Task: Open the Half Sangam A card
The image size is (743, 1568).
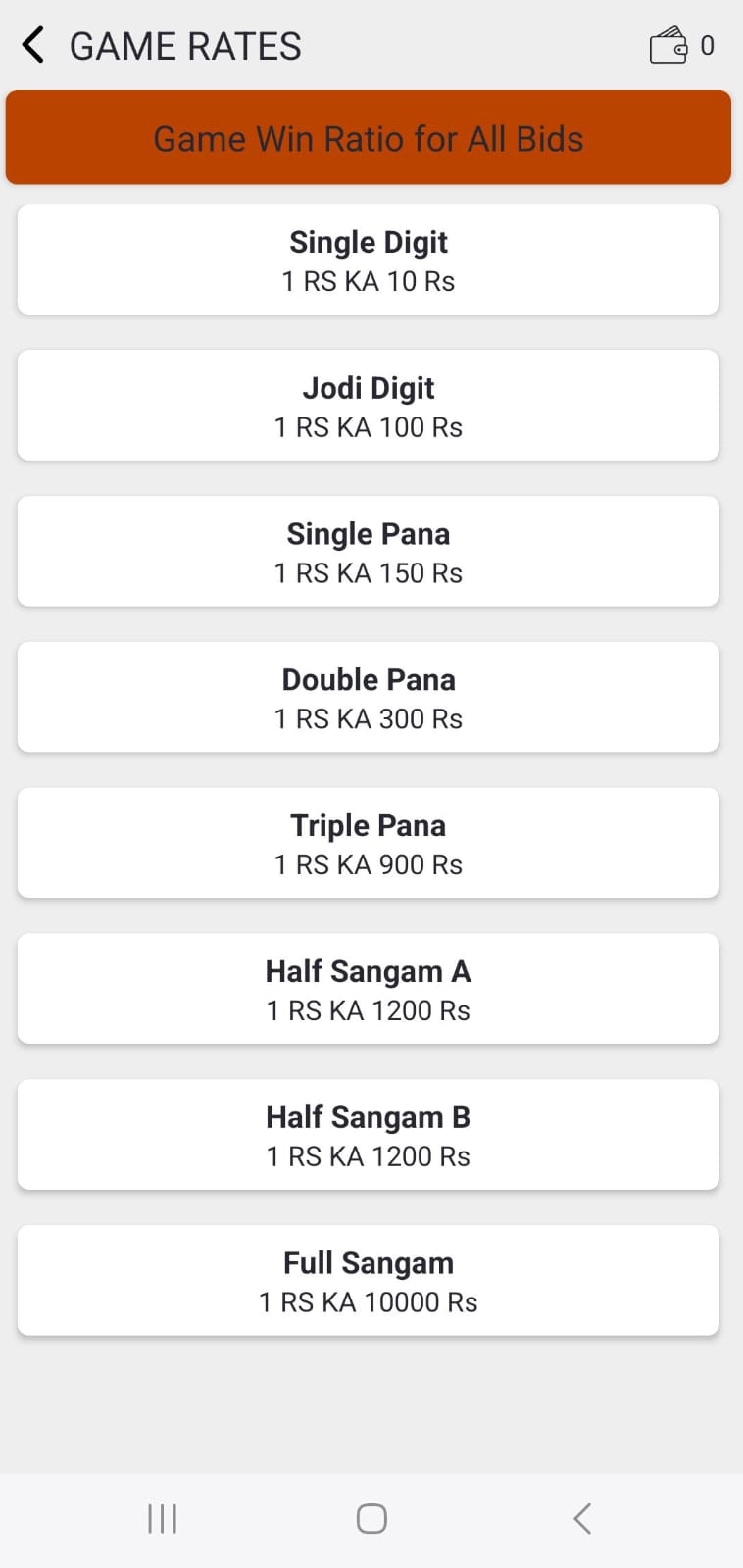Action: [369, 989]
